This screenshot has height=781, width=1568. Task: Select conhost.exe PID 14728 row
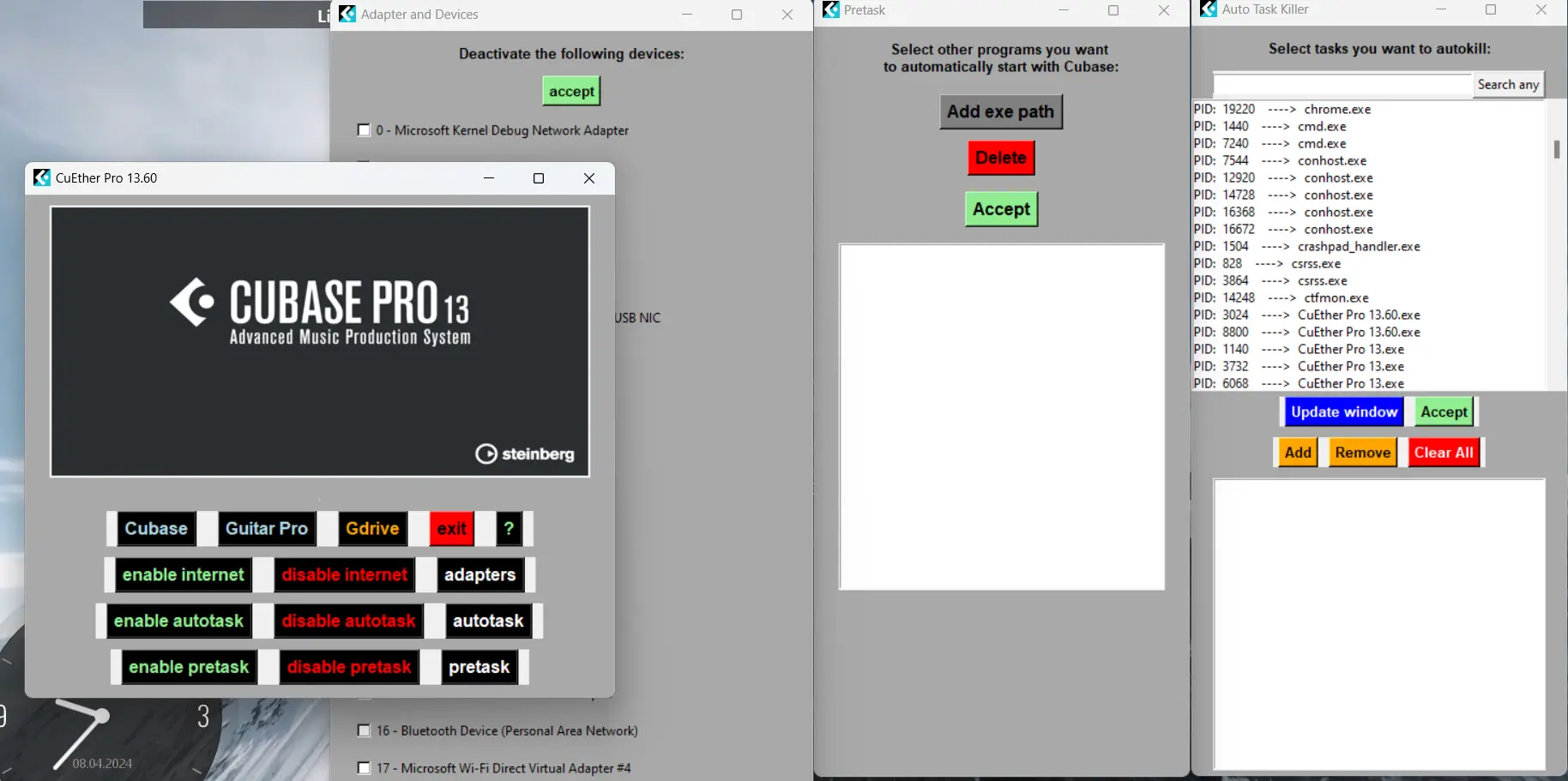click(1369, 195)
